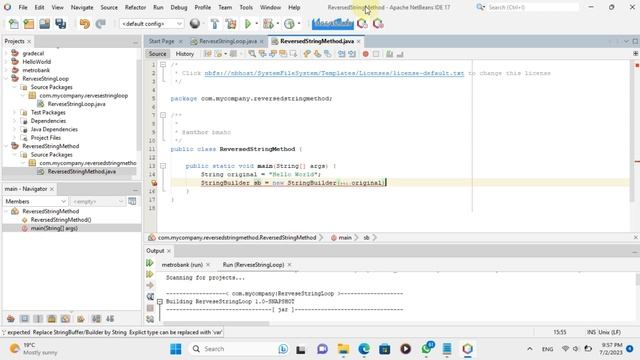
Task: Open the license-default.txt link in code
Action: [x=334, y=73]
